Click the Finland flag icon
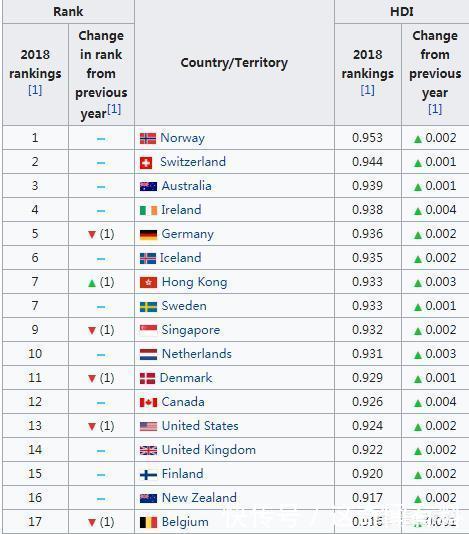469x534 pixels. click(x=148, y=474)
